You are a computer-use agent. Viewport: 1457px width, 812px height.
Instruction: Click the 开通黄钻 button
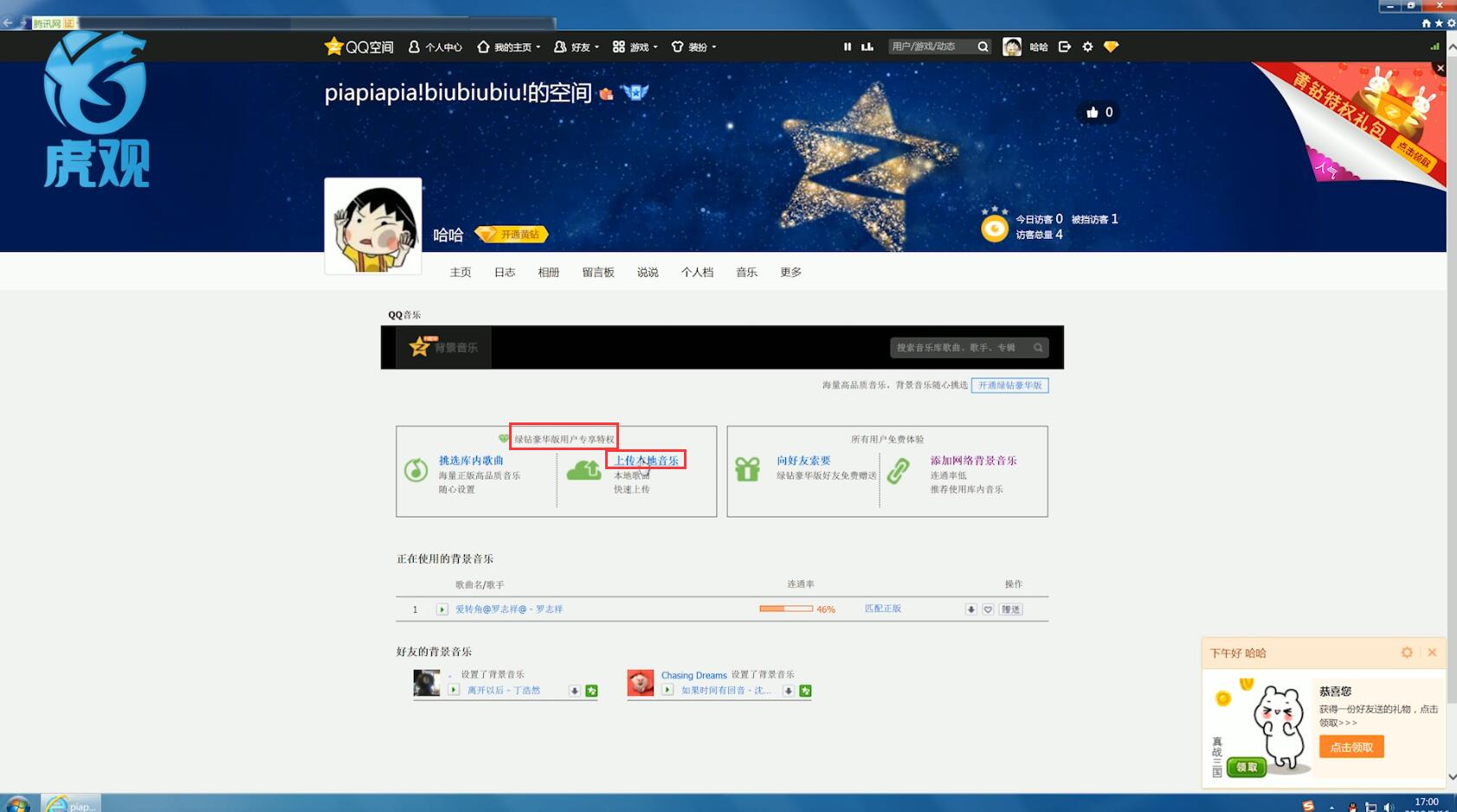click(x=512, y=235)
